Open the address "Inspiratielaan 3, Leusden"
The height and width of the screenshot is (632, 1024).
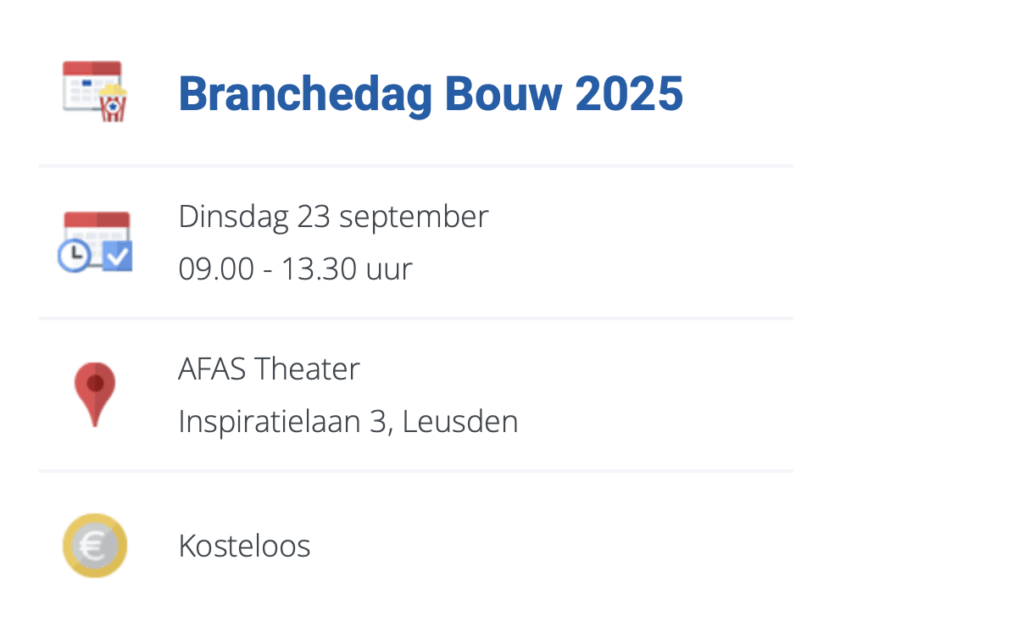click(348, 422)
